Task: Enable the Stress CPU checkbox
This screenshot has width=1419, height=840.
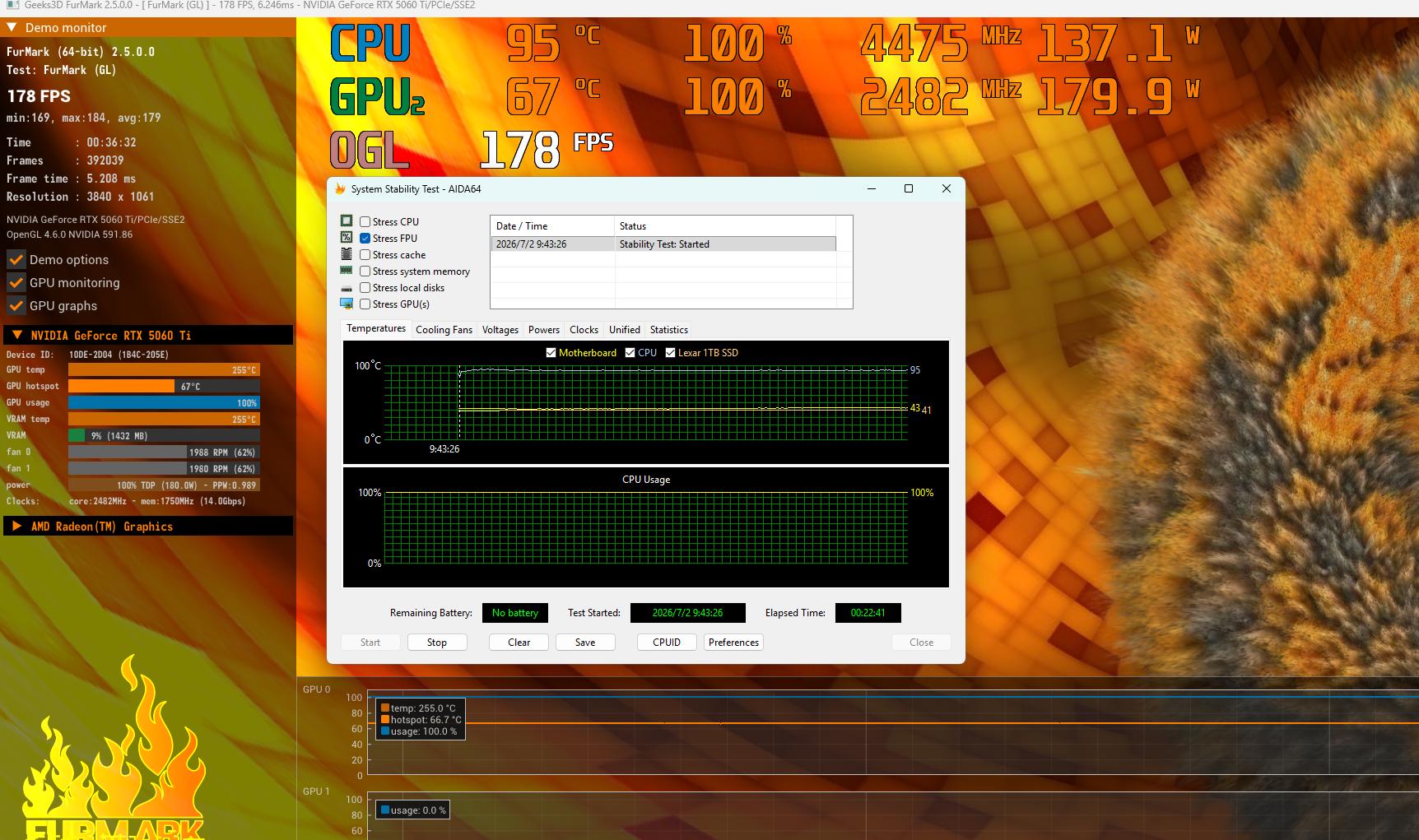Action: click(365, 222)
